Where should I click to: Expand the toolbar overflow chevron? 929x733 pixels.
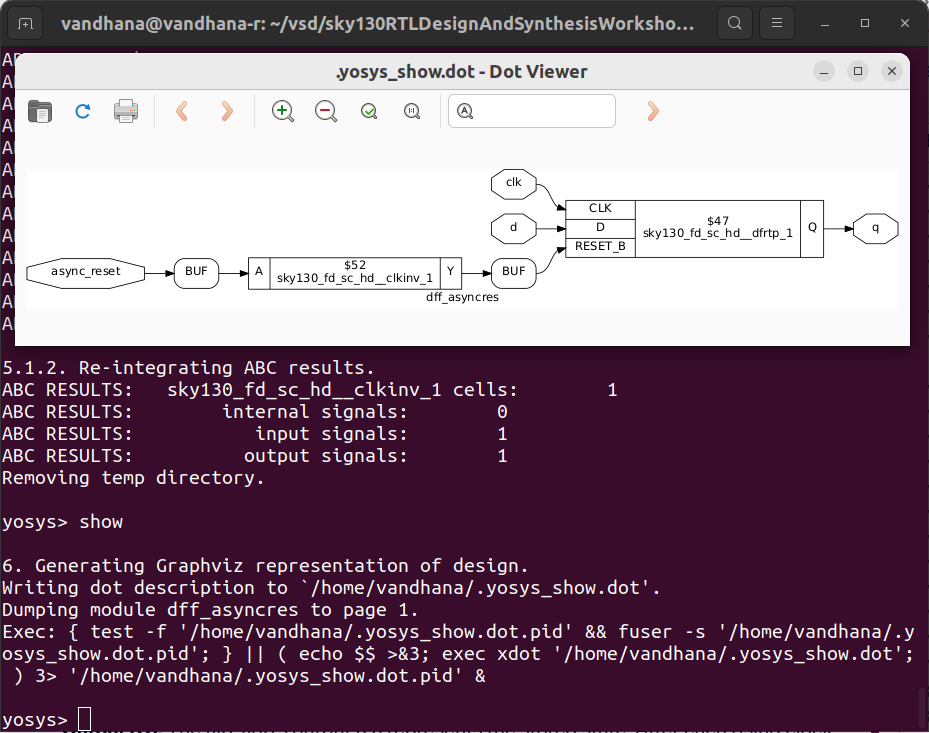tap(652, 111)
